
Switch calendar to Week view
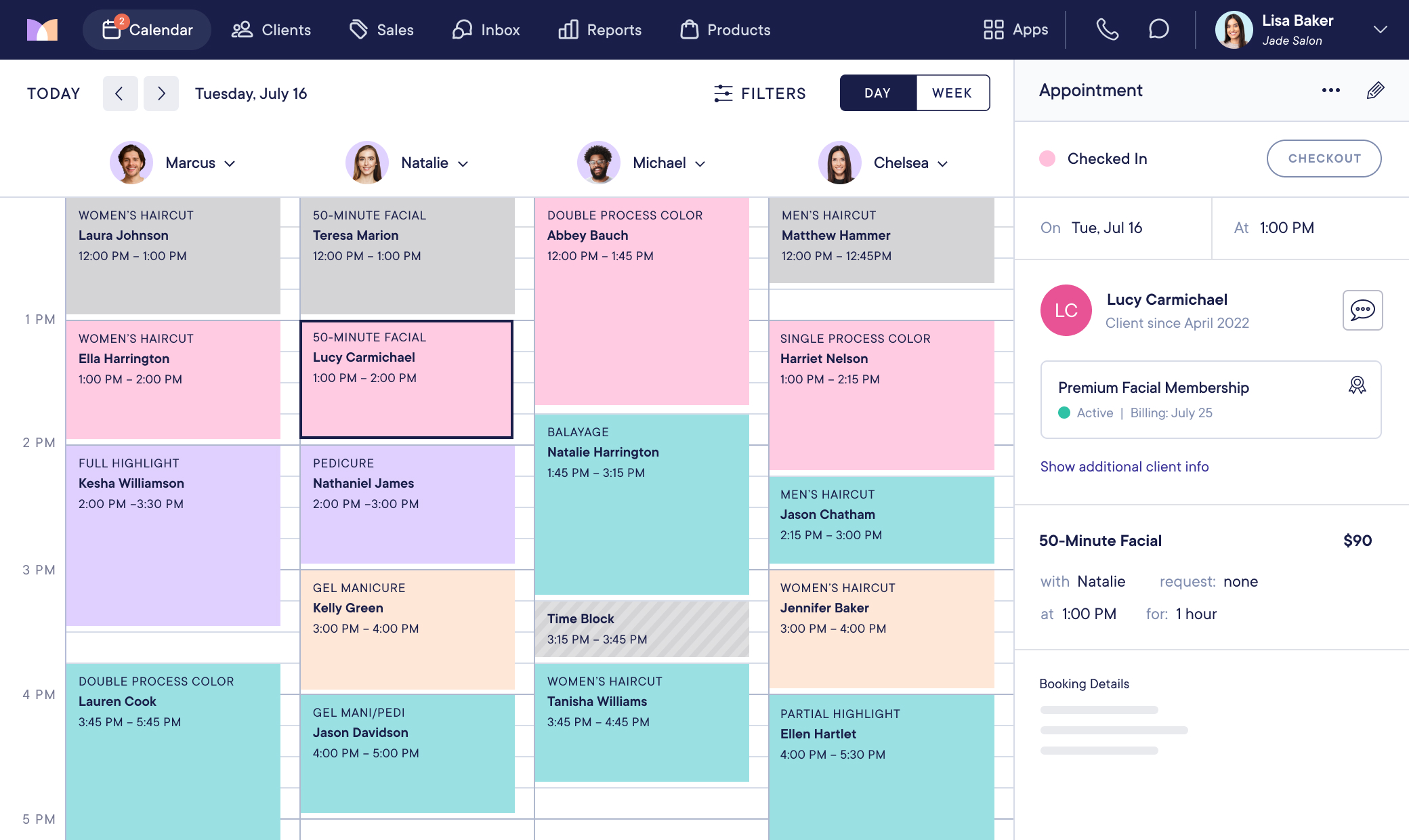(x=952, y=93)
